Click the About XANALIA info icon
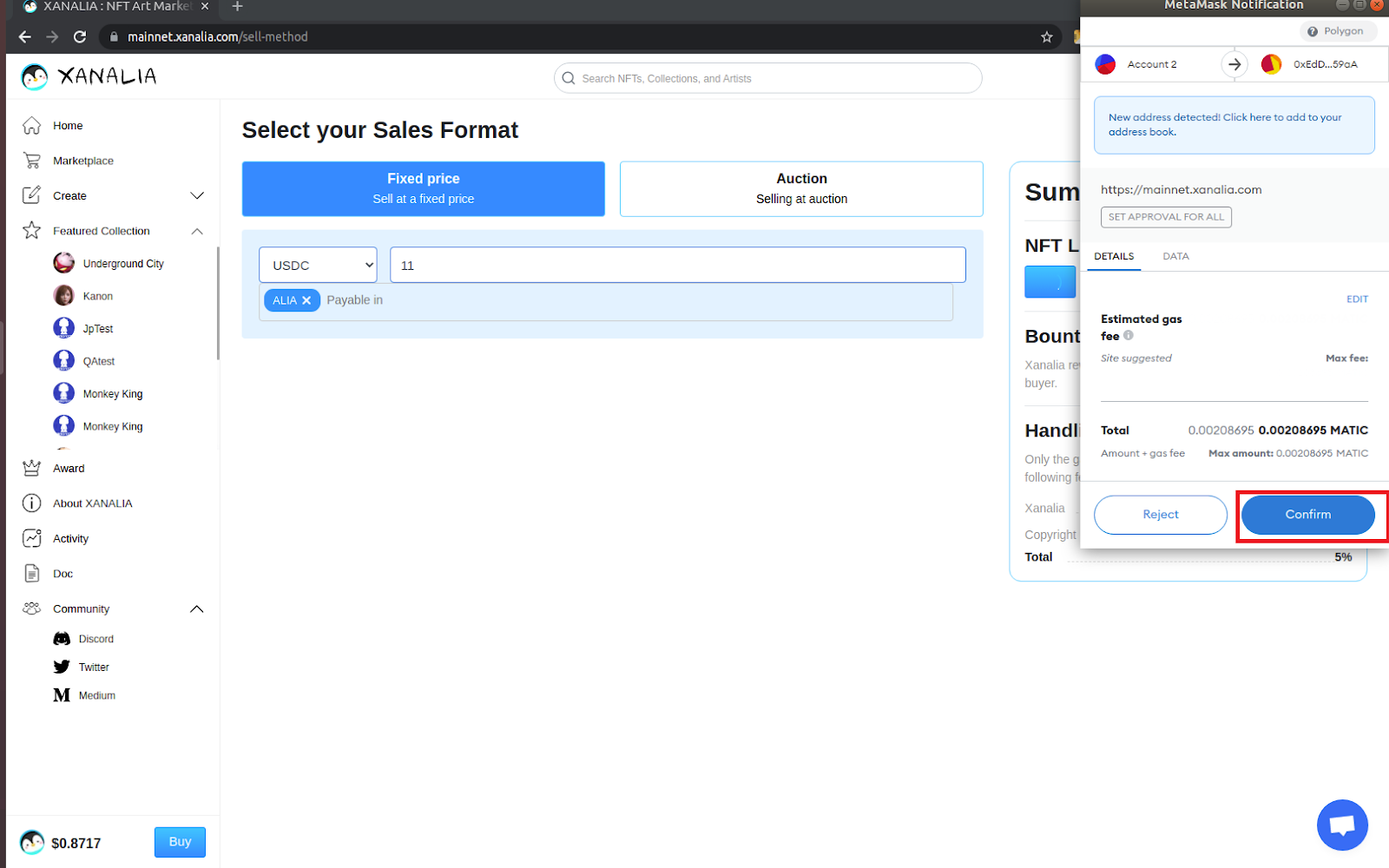This screenshot has height=868, width=1389. tap(32, 503)
